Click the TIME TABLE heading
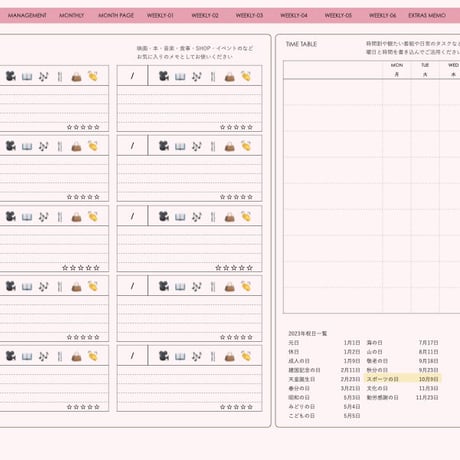 (301, 44)
